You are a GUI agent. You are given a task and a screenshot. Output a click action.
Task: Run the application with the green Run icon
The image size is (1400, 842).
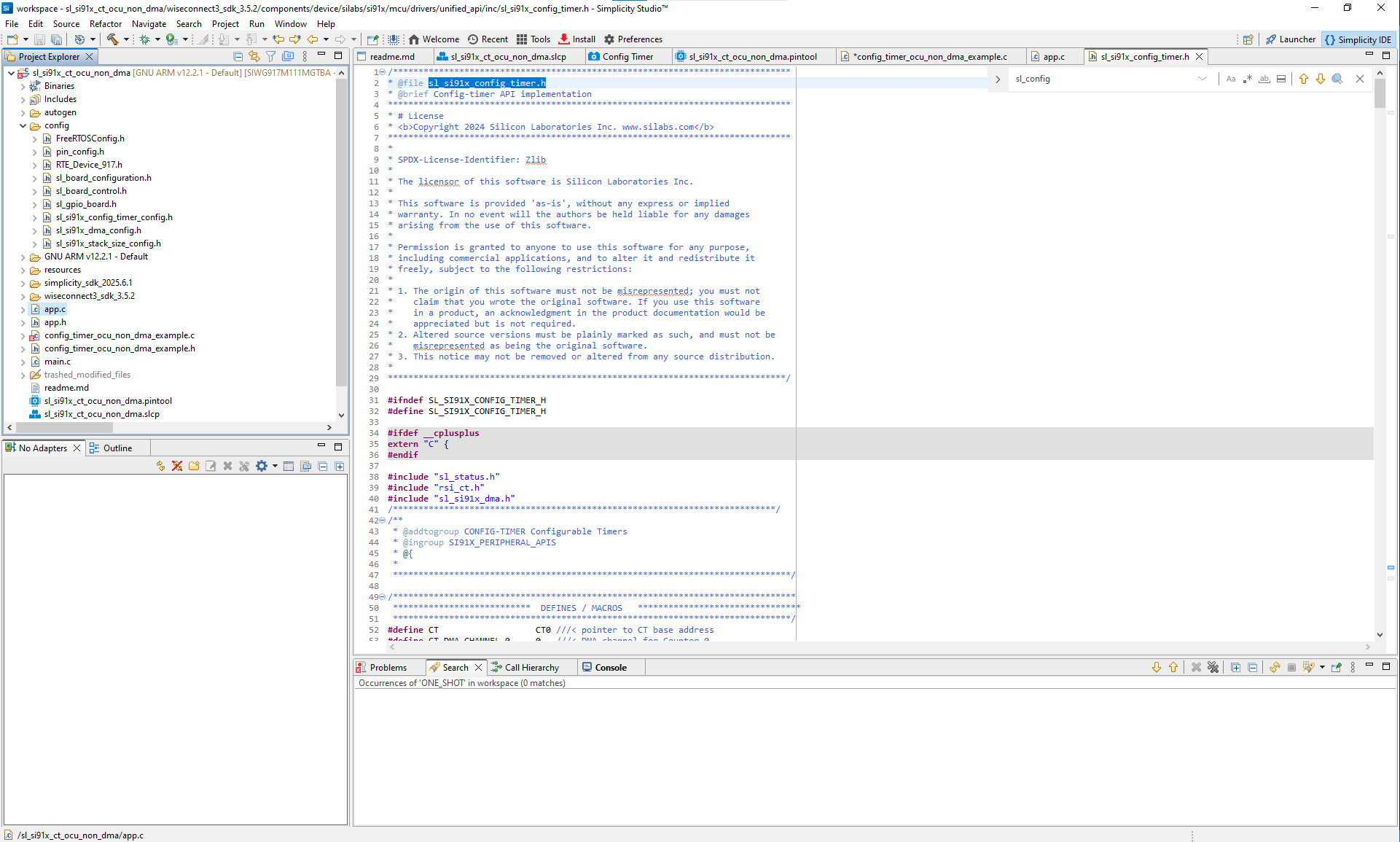tap(171, 39)
